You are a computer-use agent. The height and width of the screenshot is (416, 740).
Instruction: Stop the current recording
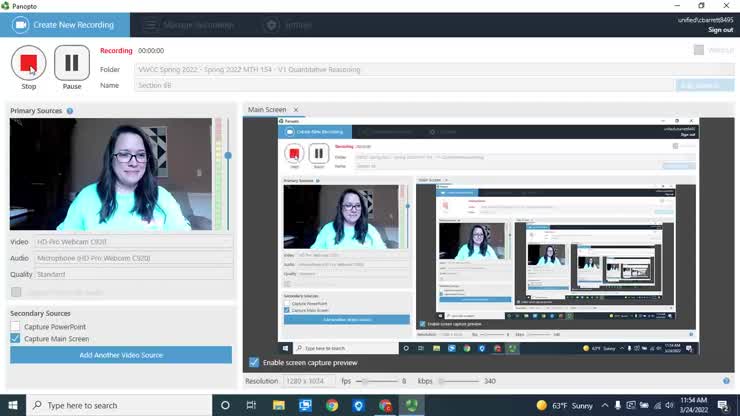[28, 64]
